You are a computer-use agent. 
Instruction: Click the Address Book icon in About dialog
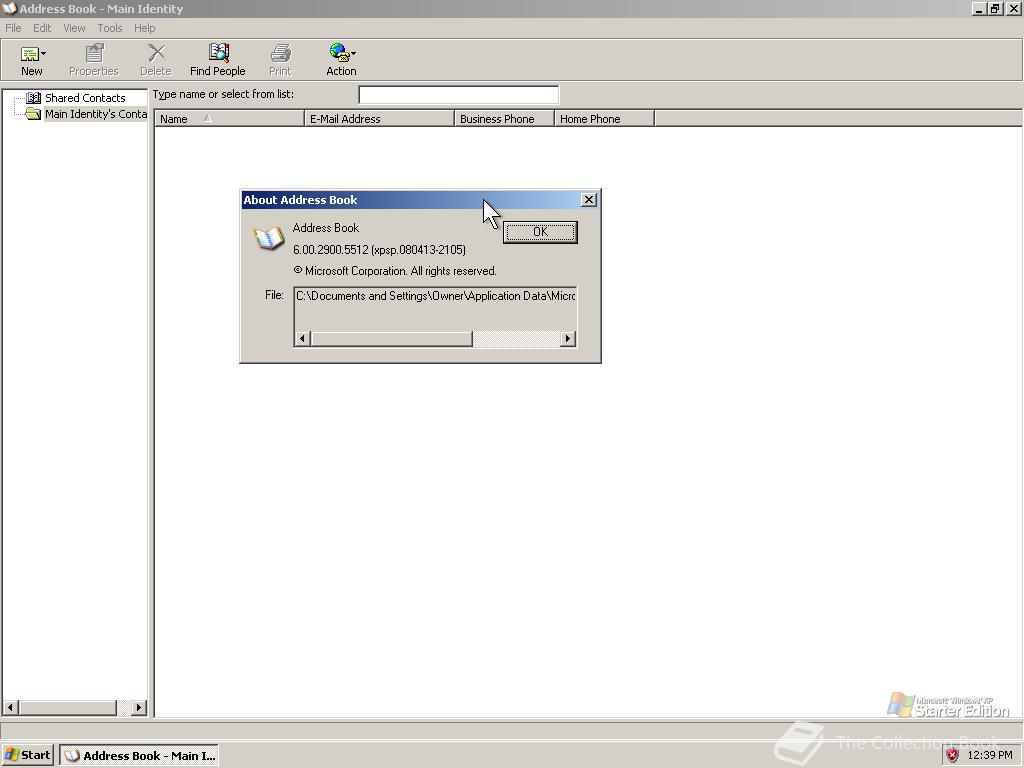pyautogui.click(x=268, y=238)
